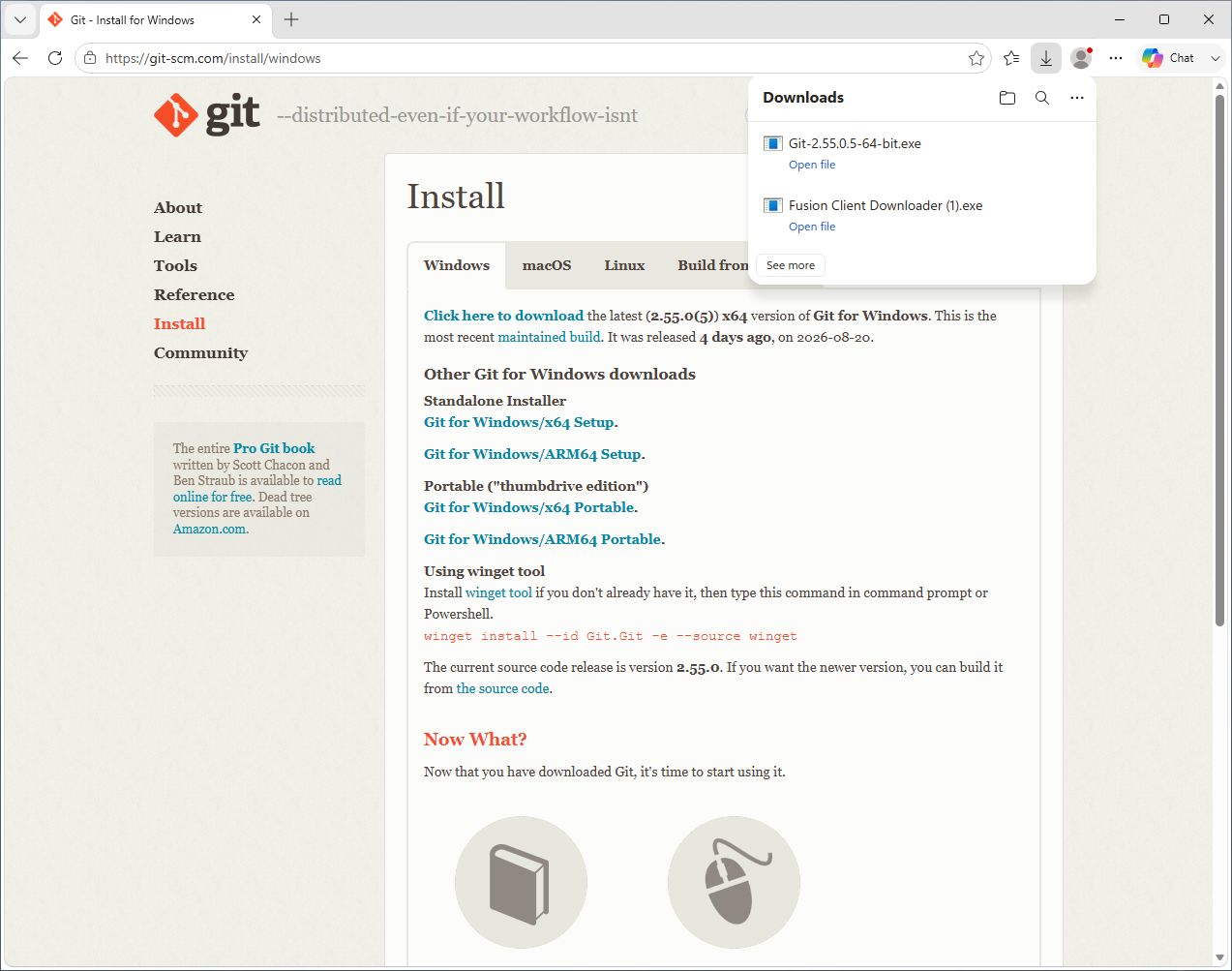Open the browser profile avatar
Viewport: 1232px width, 971px height.
[x=1081, y=58]
